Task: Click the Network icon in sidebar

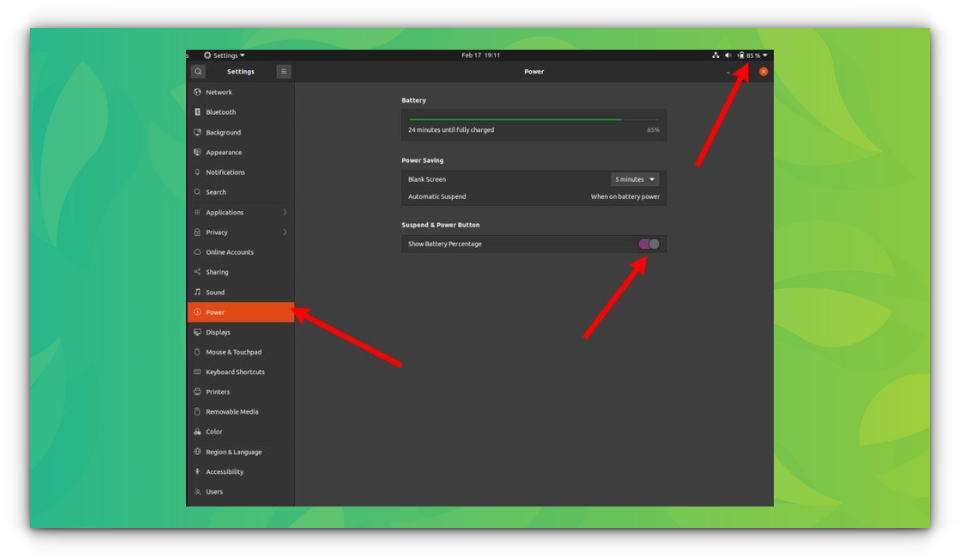Action: pyautogui.click(x=197, y=92)
